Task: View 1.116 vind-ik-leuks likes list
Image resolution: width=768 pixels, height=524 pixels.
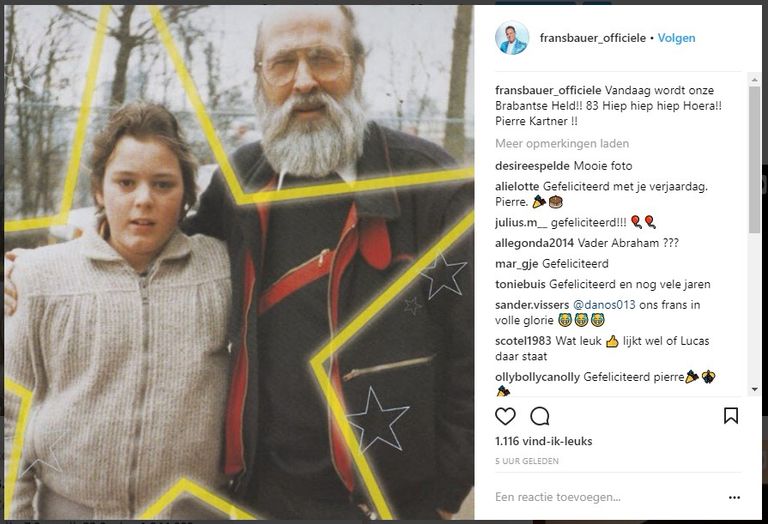Action: pyautogui.click(x=544, y=441)
